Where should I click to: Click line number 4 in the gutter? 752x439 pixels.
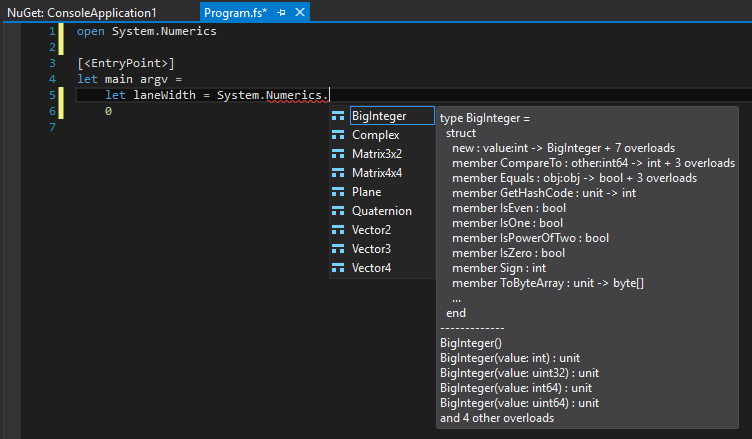pos(51,79)
